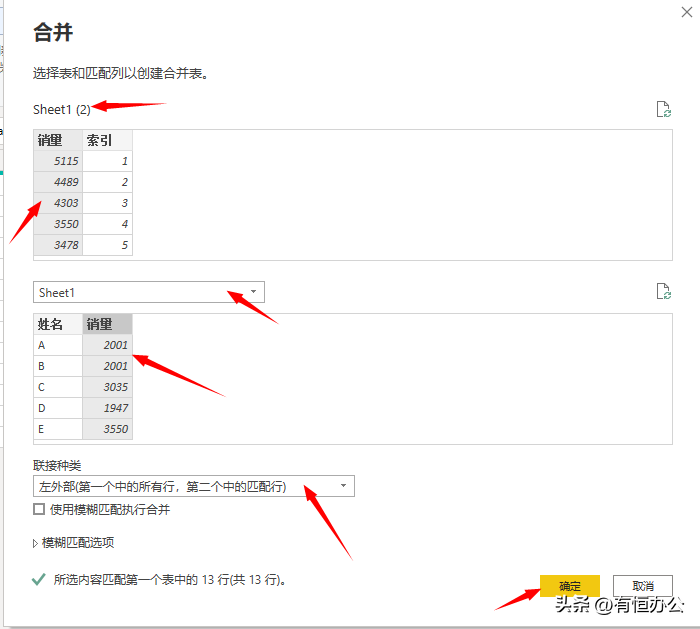Click the cell with value 3035
700x629 pixels.
(x=107, y=387)
